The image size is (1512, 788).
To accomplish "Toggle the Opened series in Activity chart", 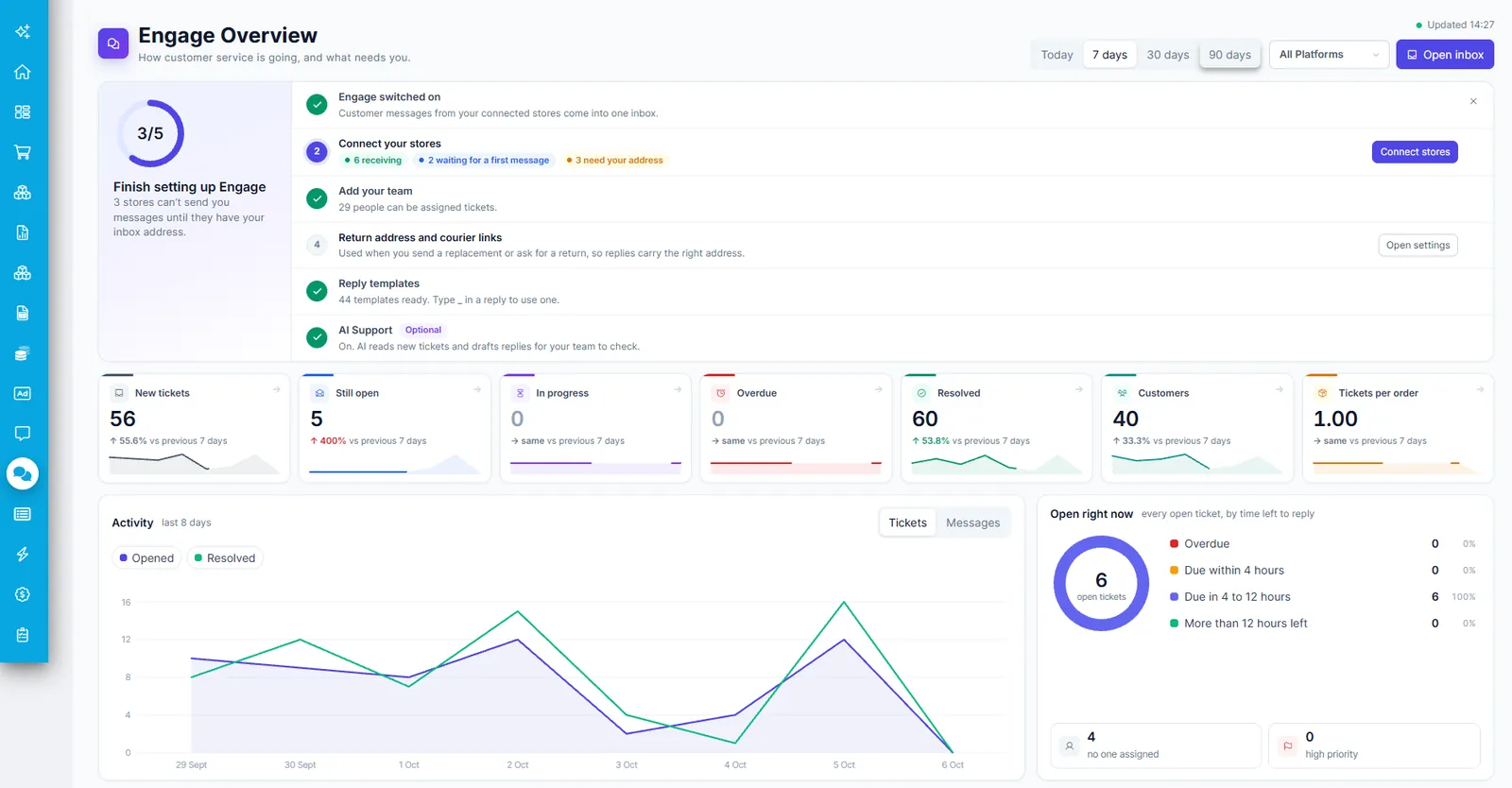I will pyautogui.click(x=146, y=558).
